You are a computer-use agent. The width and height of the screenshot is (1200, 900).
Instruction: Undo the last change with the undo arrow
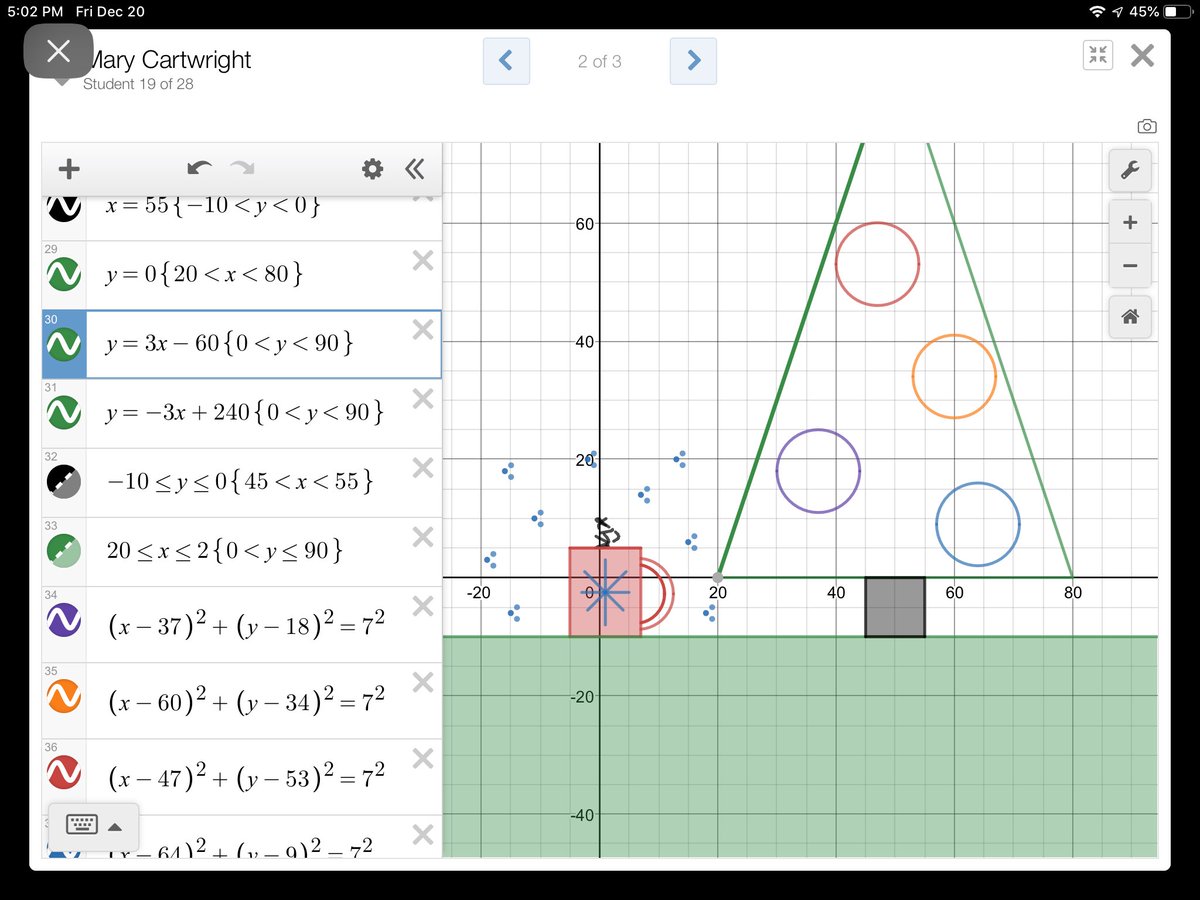[199, 168]
